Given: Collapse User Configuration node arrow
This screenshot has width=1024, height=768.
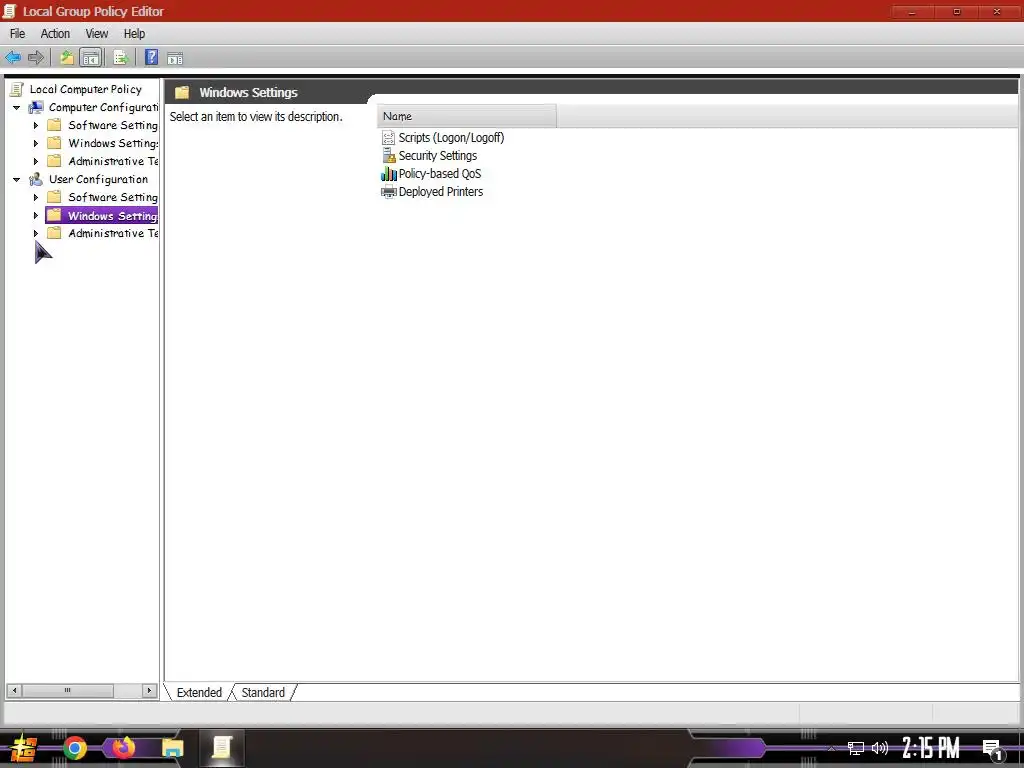Looking at the screenshot, I should tap(16, 179).
